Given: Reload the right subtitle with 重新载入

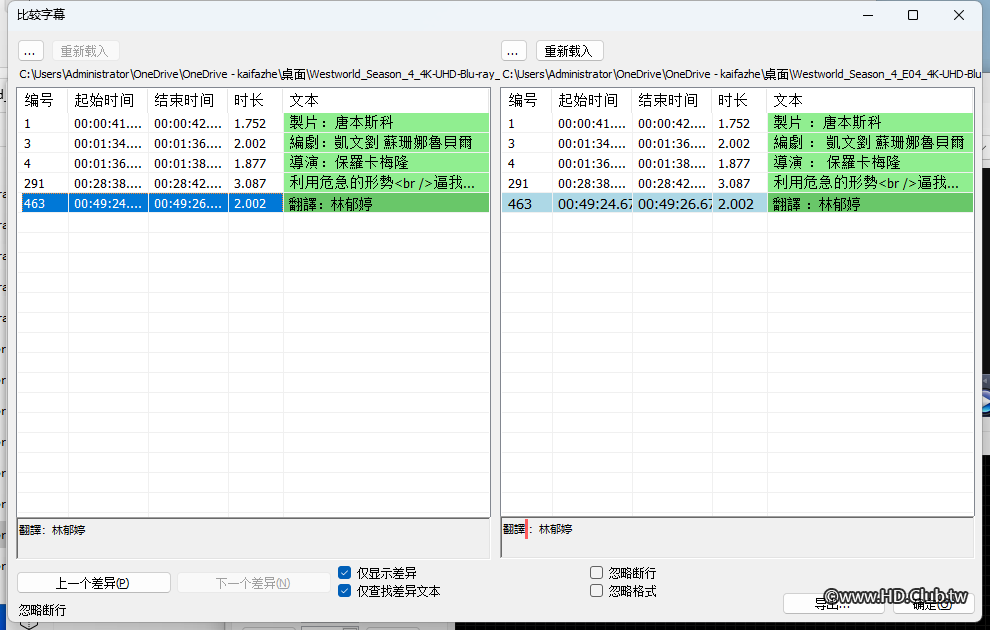Looking at the screenshot, I should pyautogui.click(x=569, y=51).
